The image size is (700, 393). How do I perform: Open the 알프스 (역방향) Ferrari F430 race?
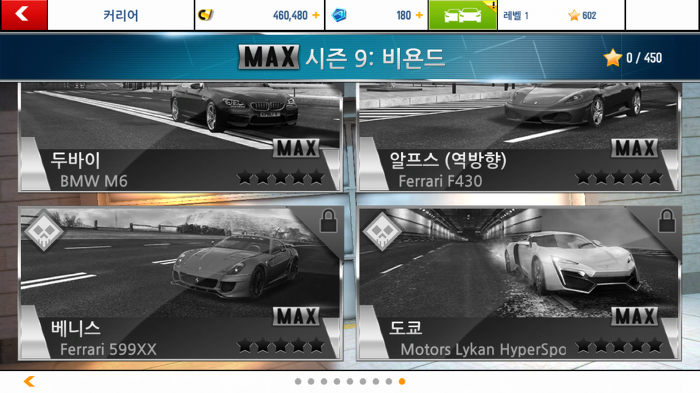point(519,137)
